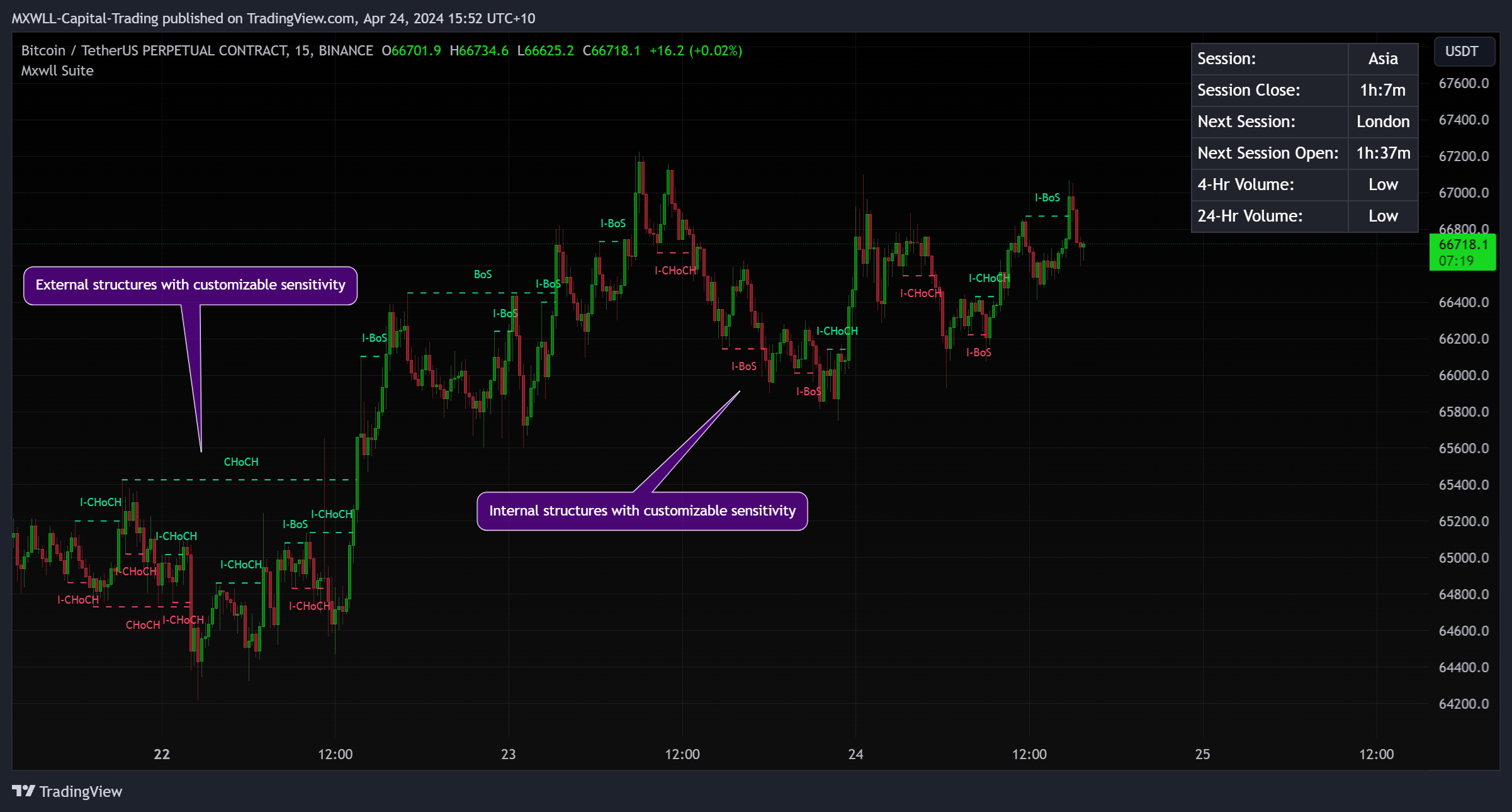The width and height of the screenshot is (1512, 812).
Task: Click the C66718.1 close price value
Action: [x=611, y=50]
